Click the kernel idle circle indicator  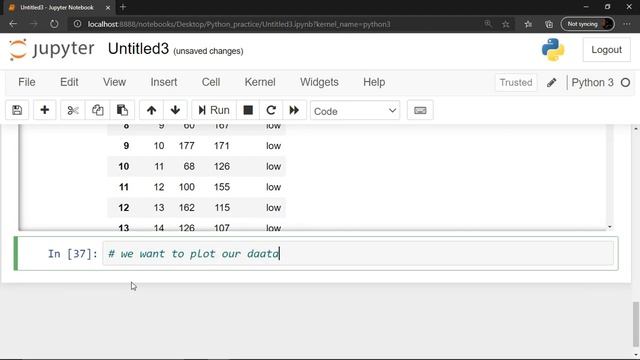coord(625,83)
